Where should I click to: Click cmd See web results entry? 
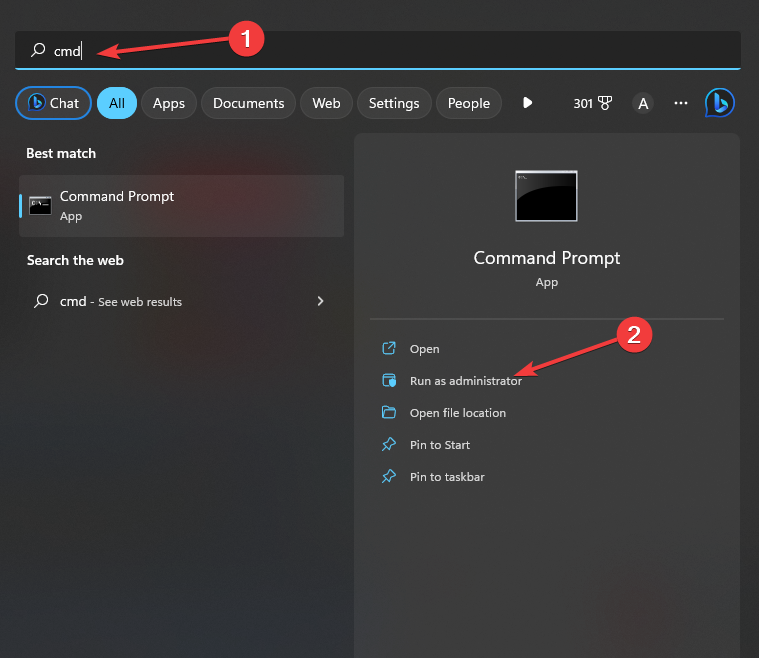pyautogui.click(x=182, y=301)
